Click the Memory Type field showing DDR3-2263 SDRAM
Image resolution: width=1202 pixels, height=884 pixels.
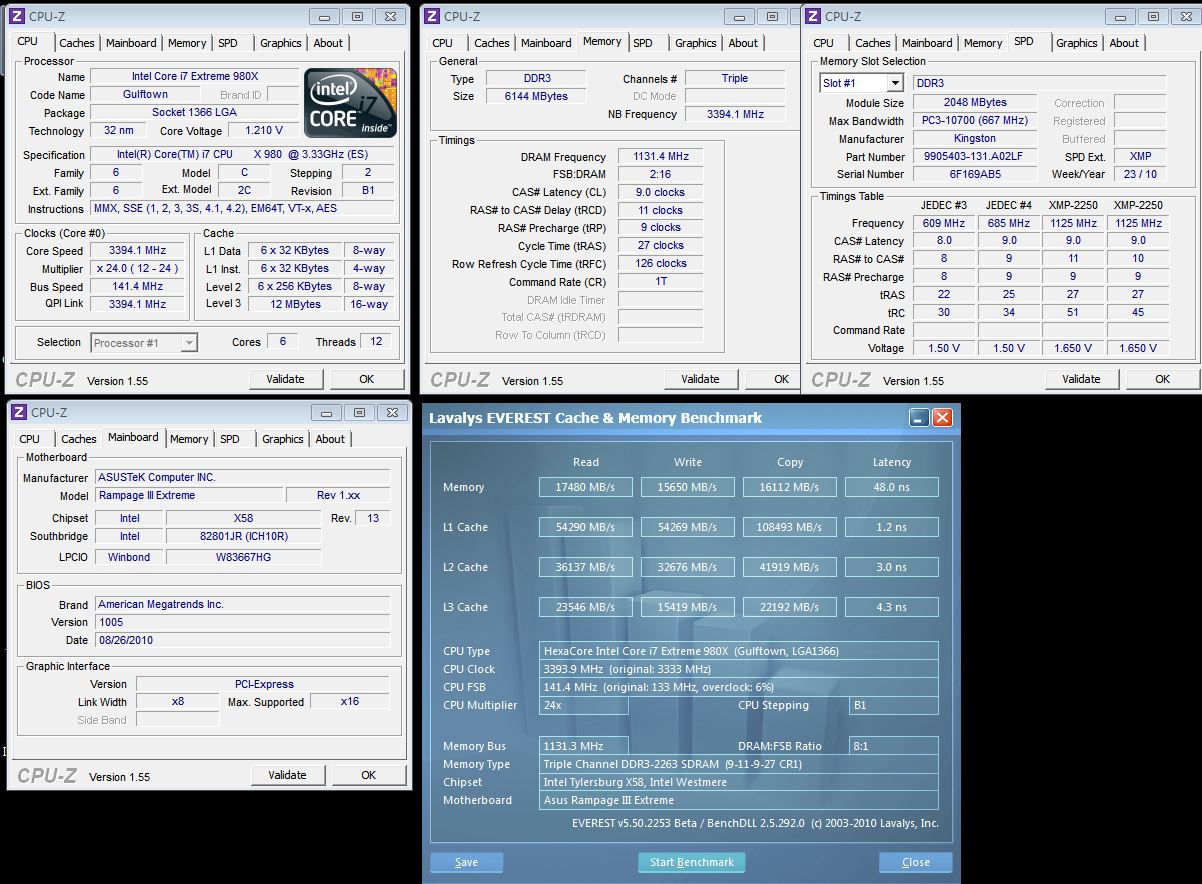[x=740, y=764]
